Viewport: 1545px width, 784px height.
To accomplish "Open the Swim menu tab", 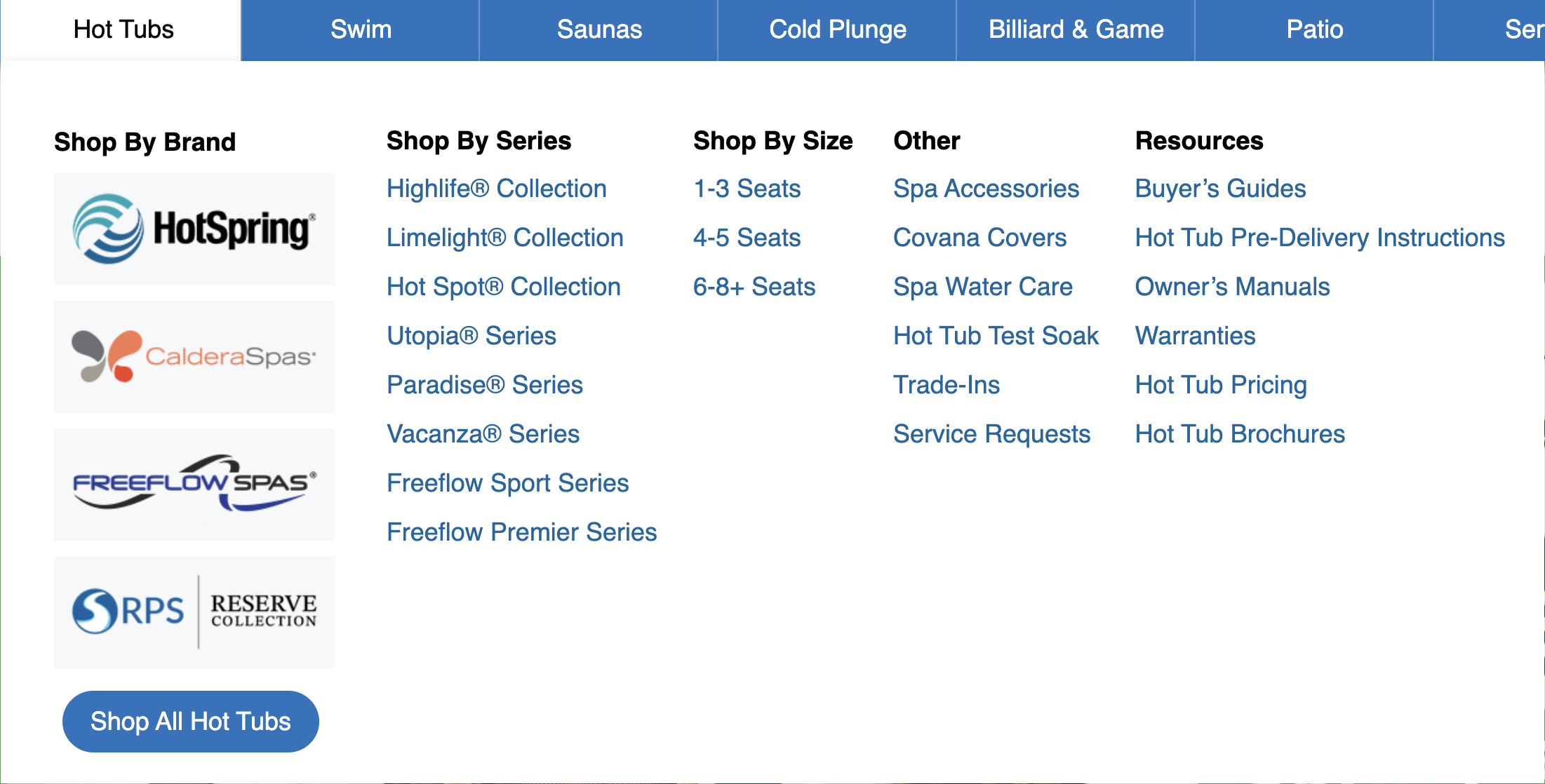I will point(361,29).
